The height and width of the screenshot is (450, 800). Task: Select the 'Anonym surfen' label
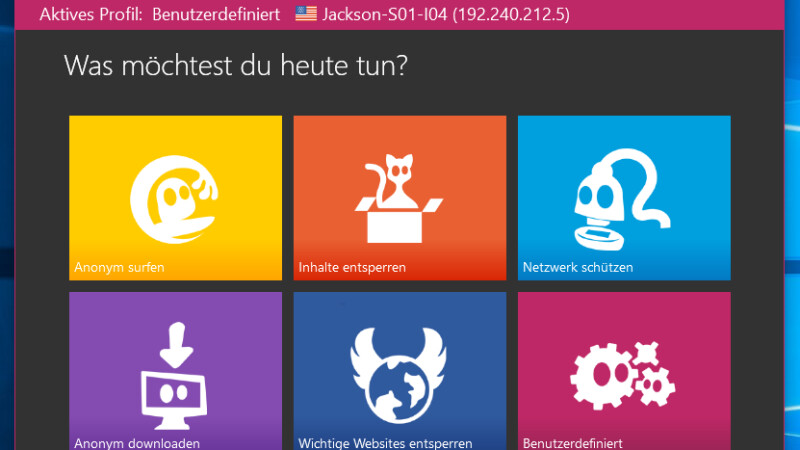click(119, 267)
